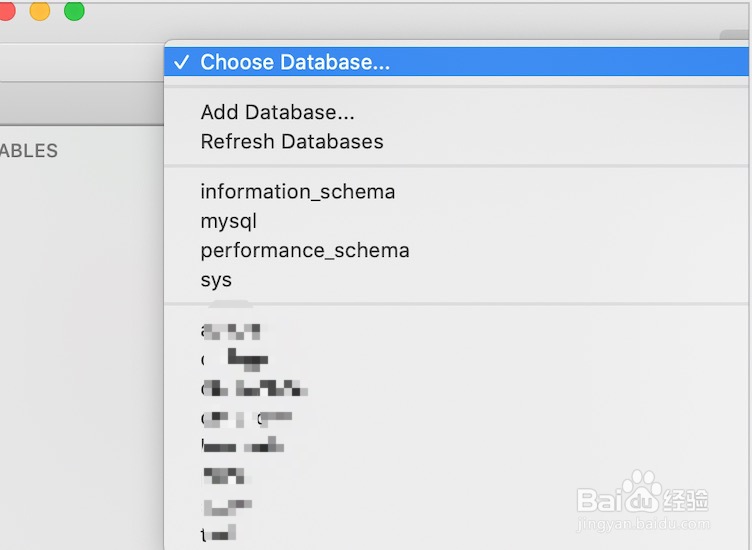This screenshot has height=550, width=752.
Task: Pick the mysql database
Action: (x=228, y=221)
